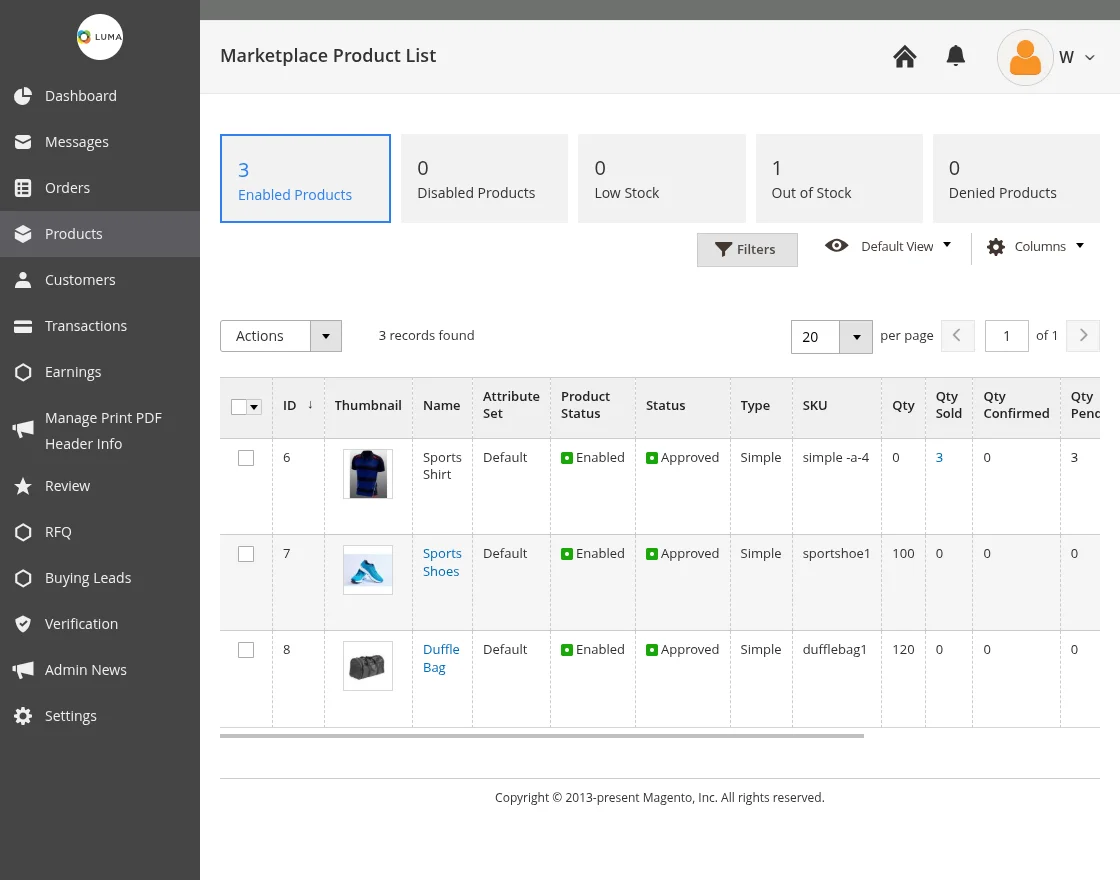
Task: Select the Messages sidebar icon
Action: click(77, 141)
